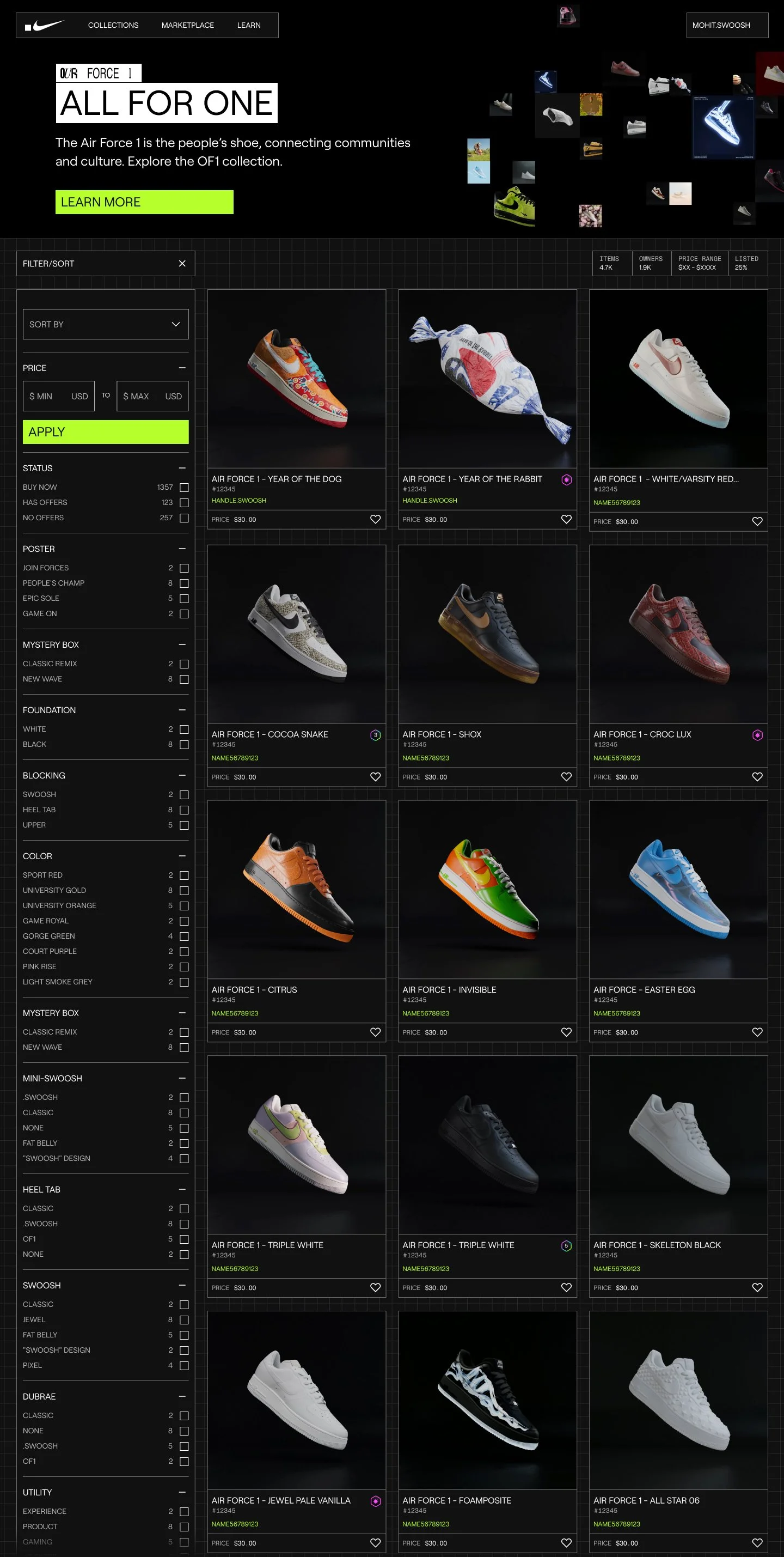Click the pink badge on Year of the Rabbit
The image size is (784, 1557).
(x=566, y=480)
